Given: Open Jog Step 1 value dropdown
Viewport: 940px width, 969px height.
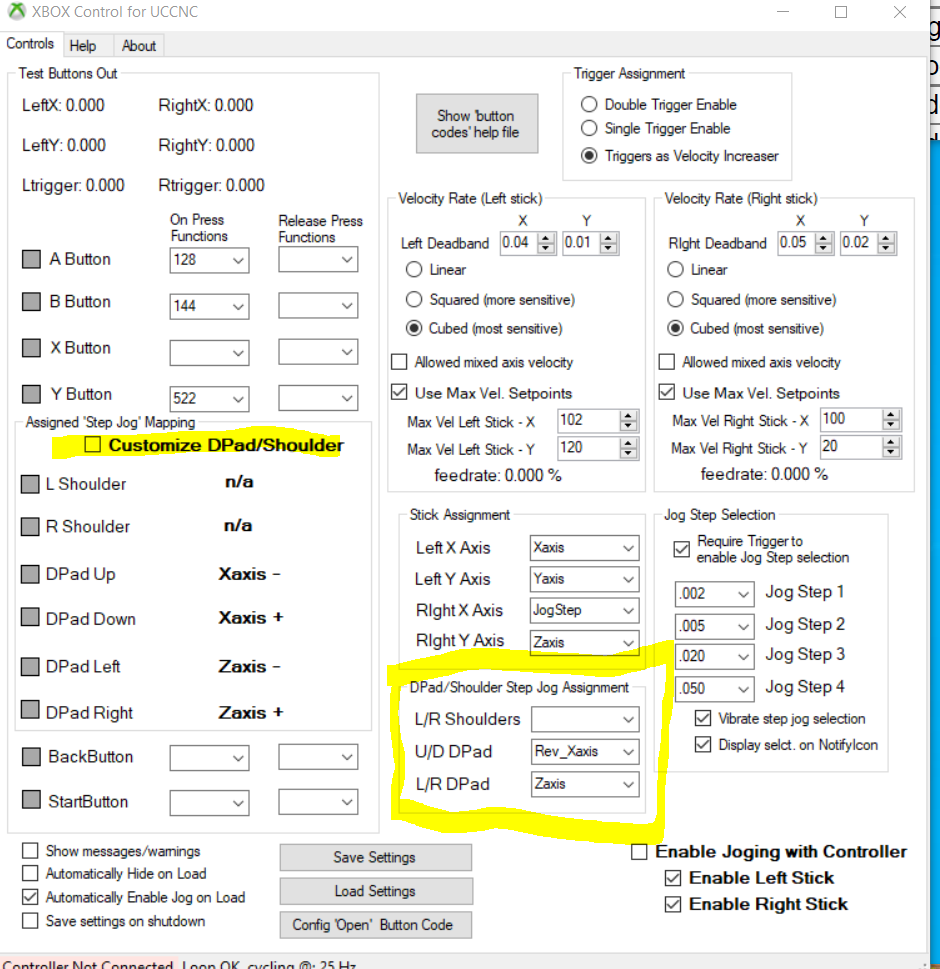Looking at the screenshot, I should [x=714, y=594].
